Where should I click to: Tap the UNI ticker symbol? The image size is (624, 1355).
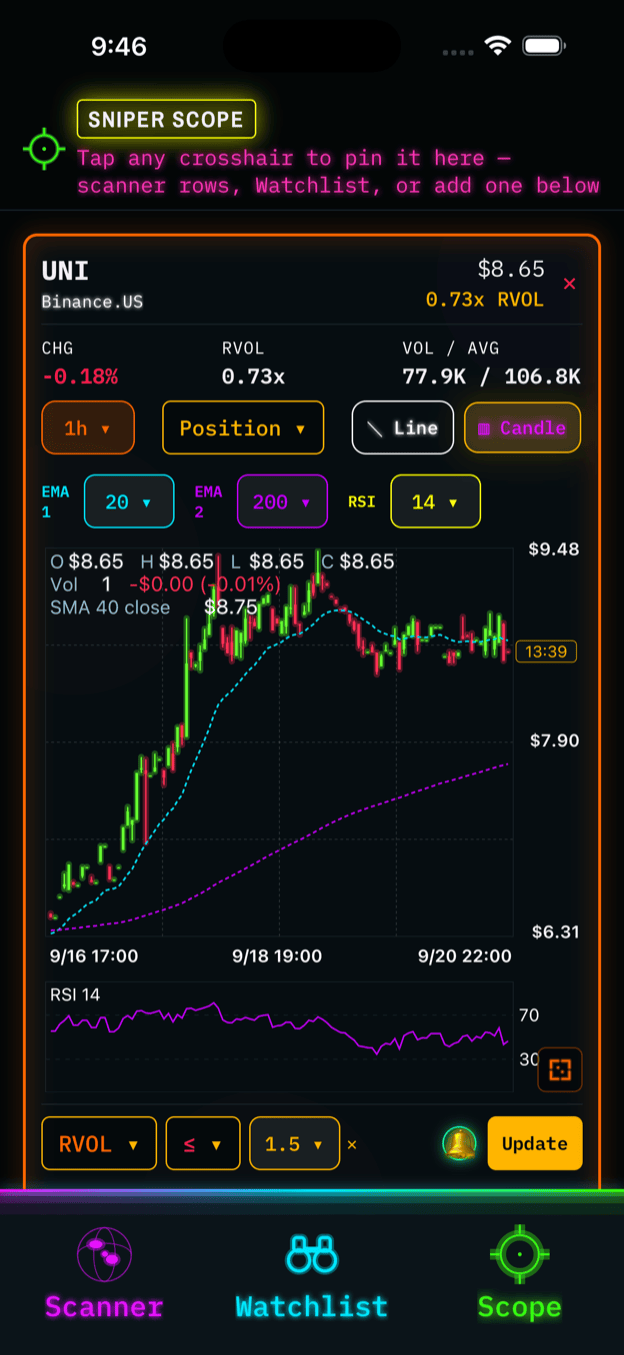[65, 271]
